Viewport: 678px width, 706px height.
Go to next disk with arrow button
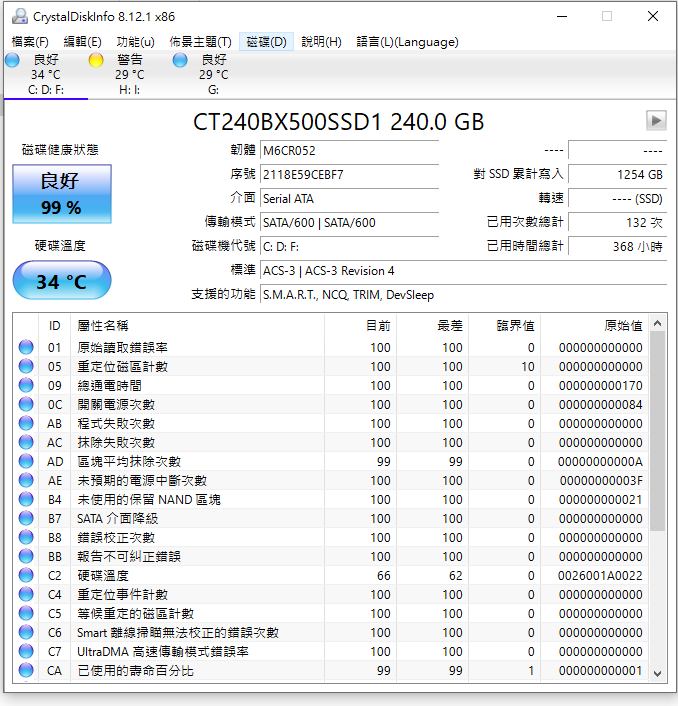pyautogui.click(x=656, y=121)
